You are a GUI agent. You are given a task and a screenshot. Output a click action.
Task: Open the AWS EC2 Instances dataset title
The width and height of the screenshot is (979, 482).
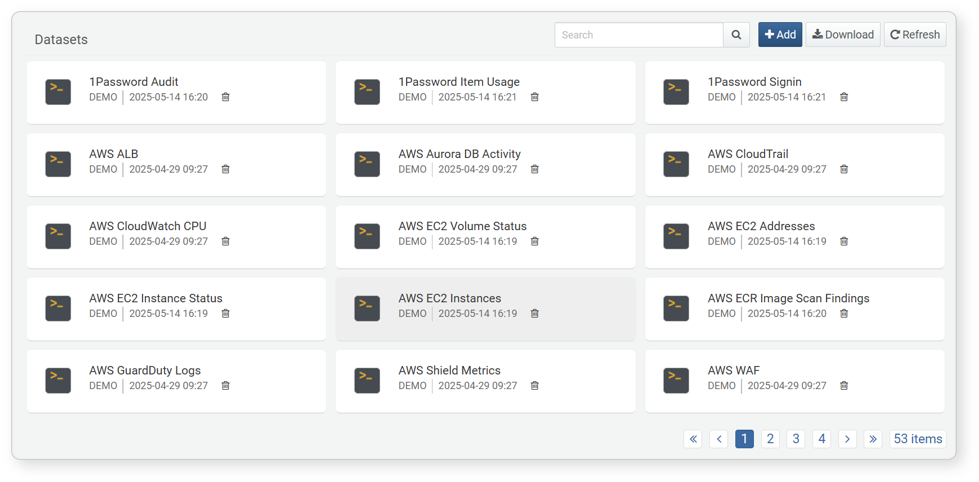coord(450,298)
